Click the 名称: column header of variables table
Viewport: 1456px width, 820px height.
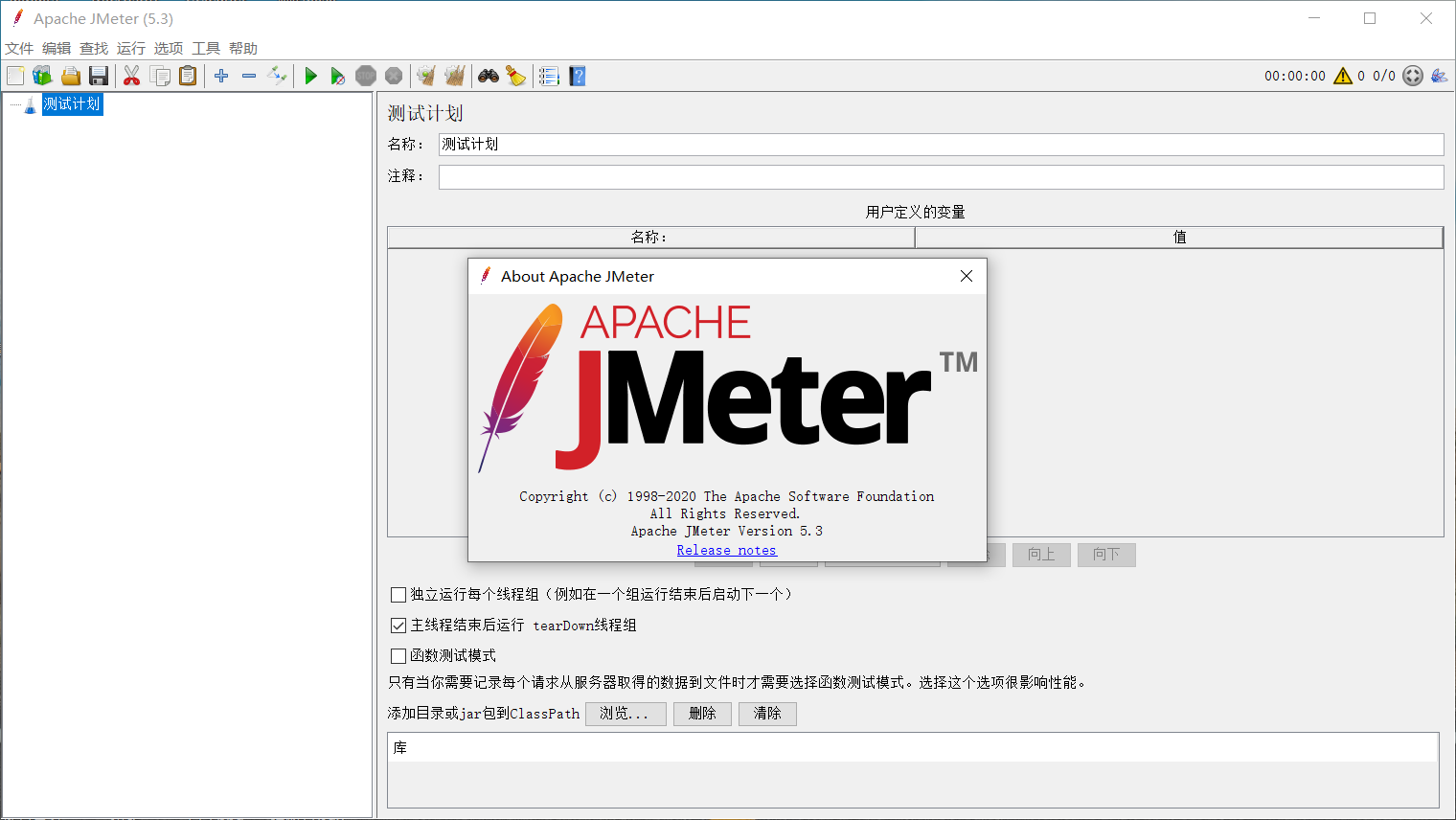point(650,238)
